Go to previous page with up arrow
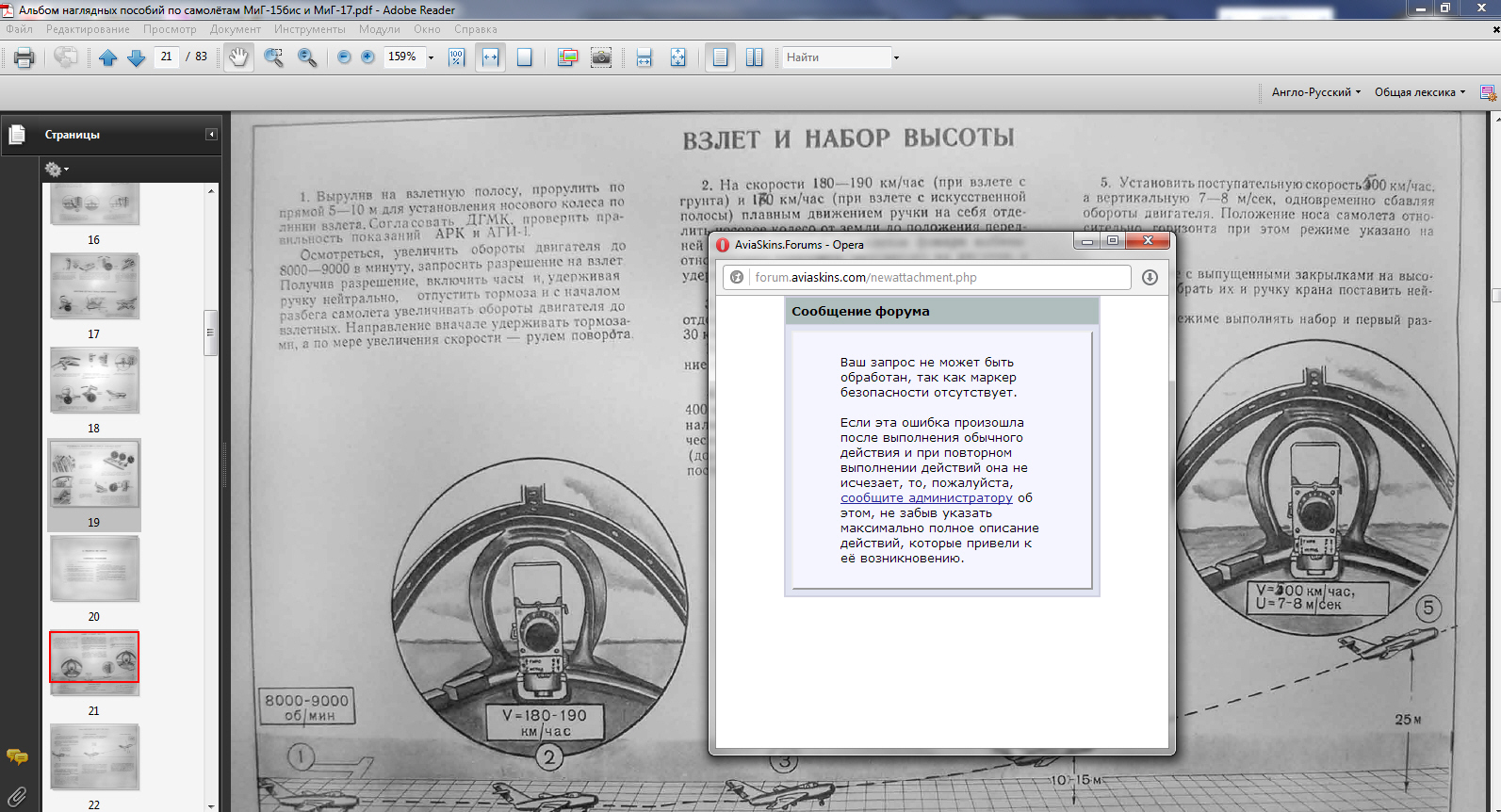The height and width of the screenshot is (812, 1501). click(x=108, y=57)
